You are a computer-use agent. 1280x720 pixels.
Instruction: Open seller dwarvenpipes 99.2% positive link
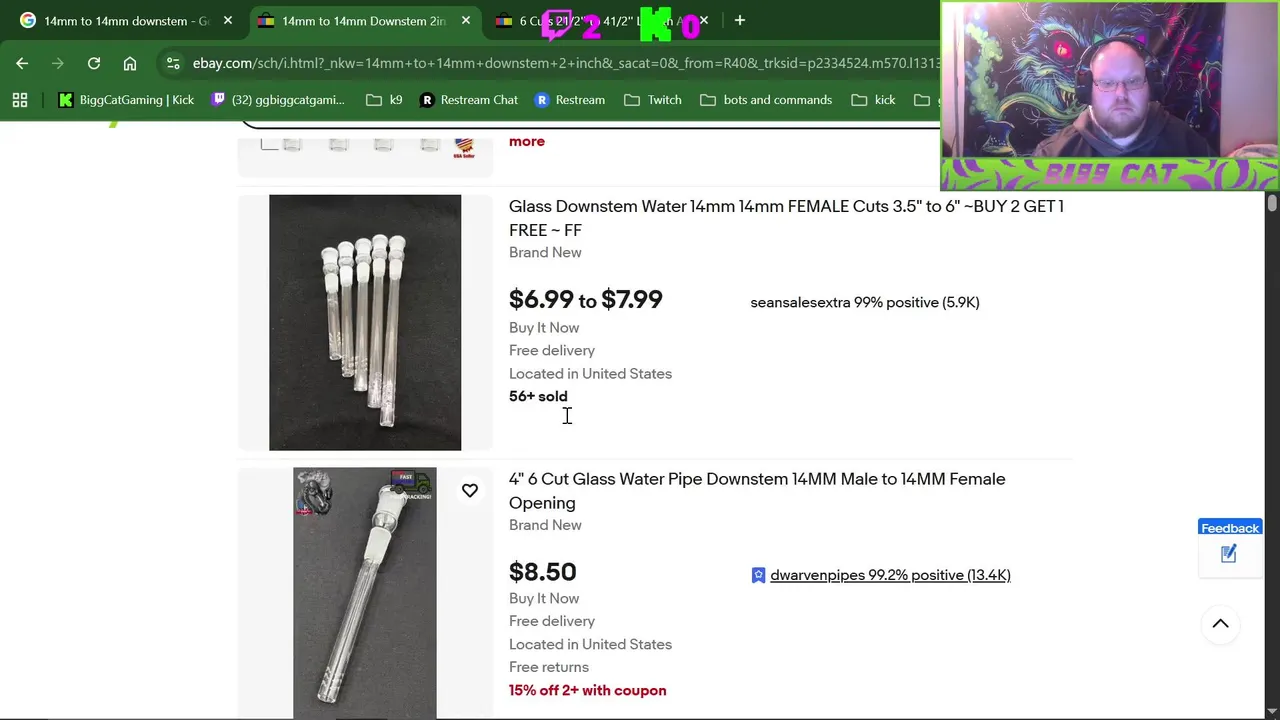[x=890, y=575]
